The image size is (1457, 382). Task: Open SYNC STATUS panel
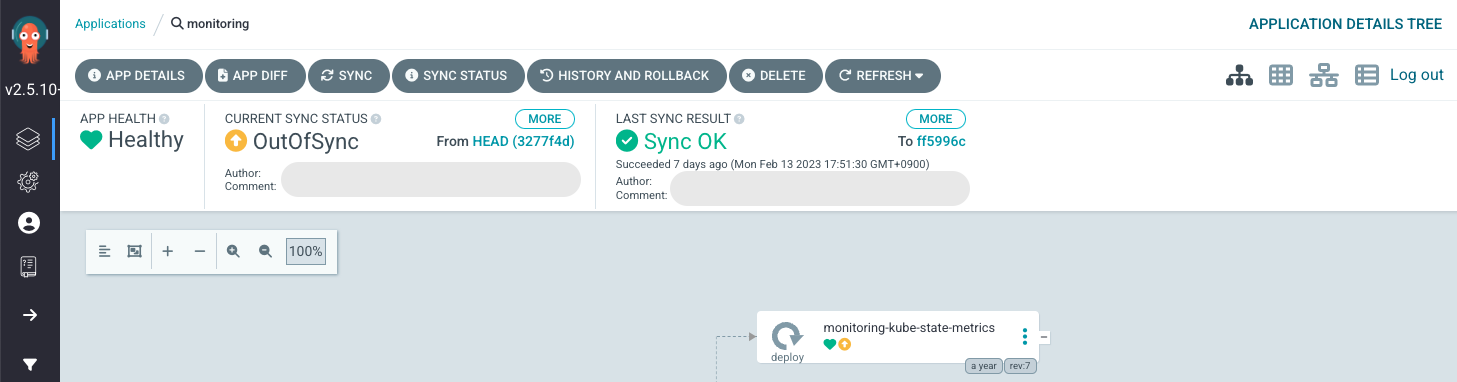[457, 75]
